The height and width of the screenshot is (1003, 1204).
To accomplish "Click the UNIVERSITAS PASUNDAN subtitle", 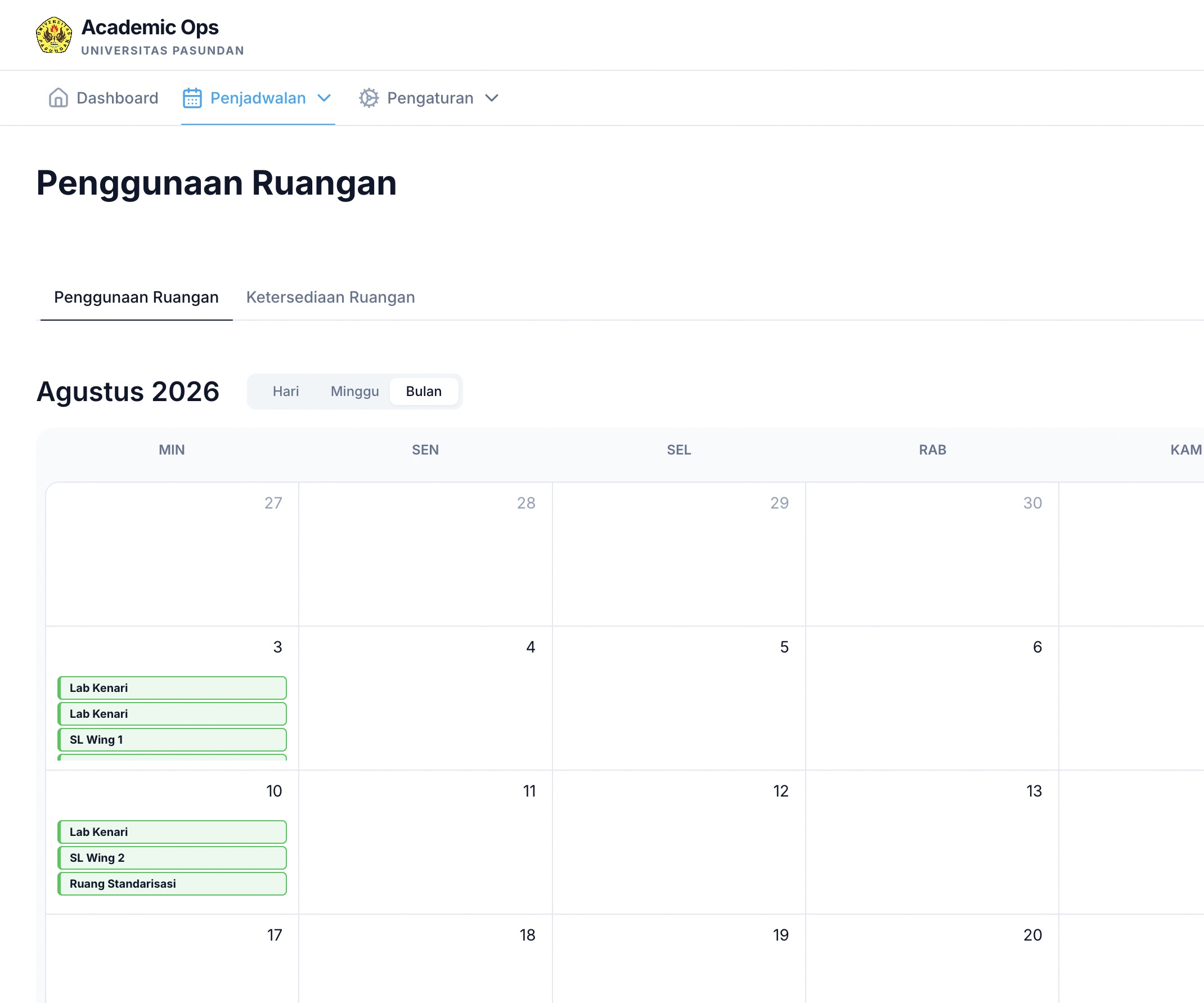I will (x=163, y=51).
